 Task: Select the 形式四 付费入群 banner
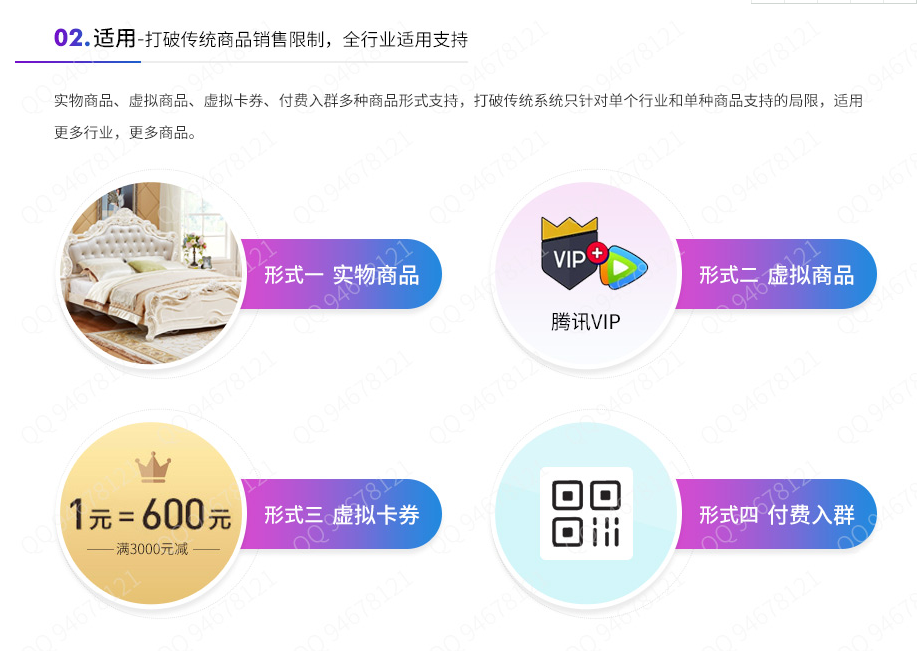[x=776, y=514]
